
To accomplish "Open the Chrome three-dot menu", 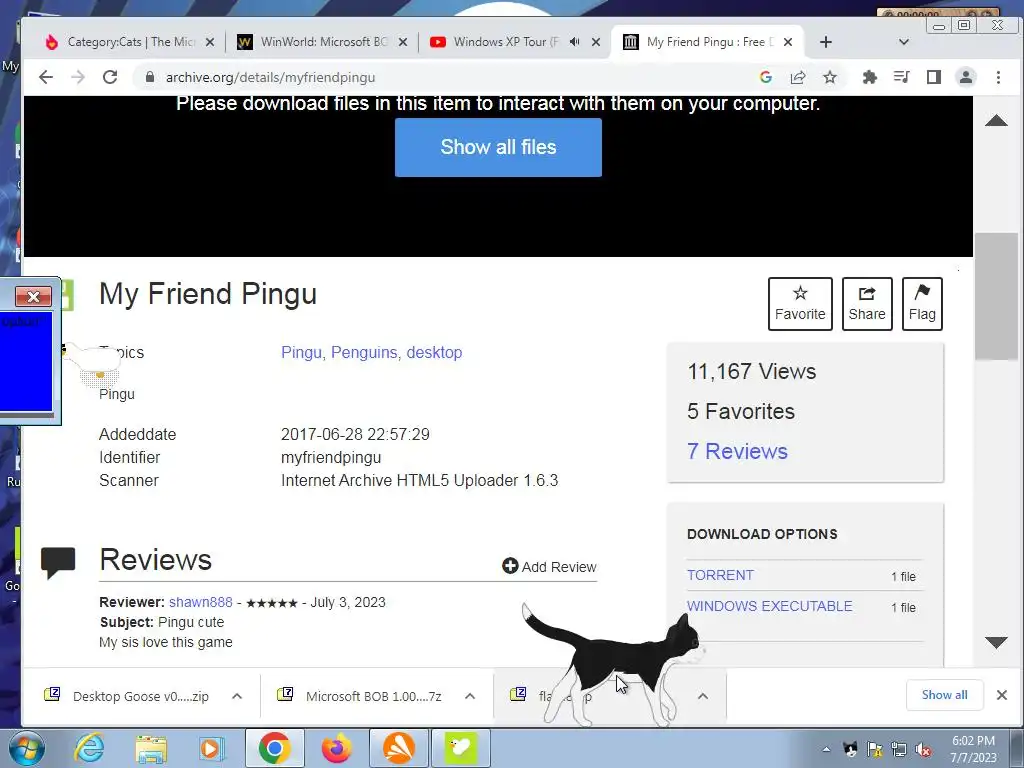I will 999,77.
